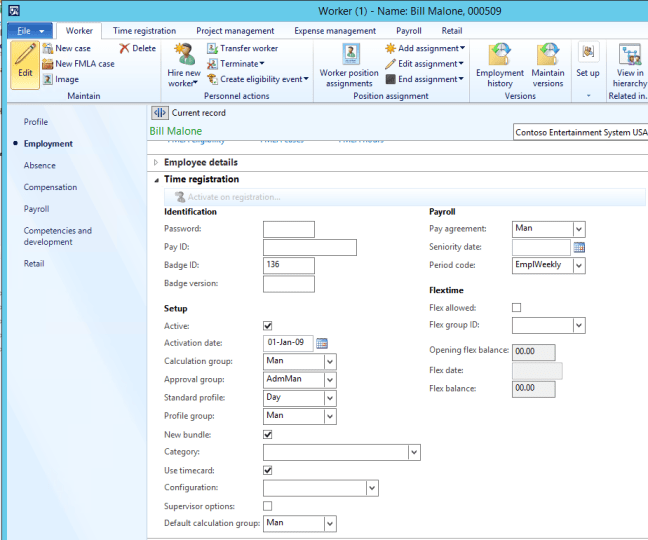Go to Compensation in left navigation
Image resolution: width=648 pixels, height=540 pixels.
(50, 187)
